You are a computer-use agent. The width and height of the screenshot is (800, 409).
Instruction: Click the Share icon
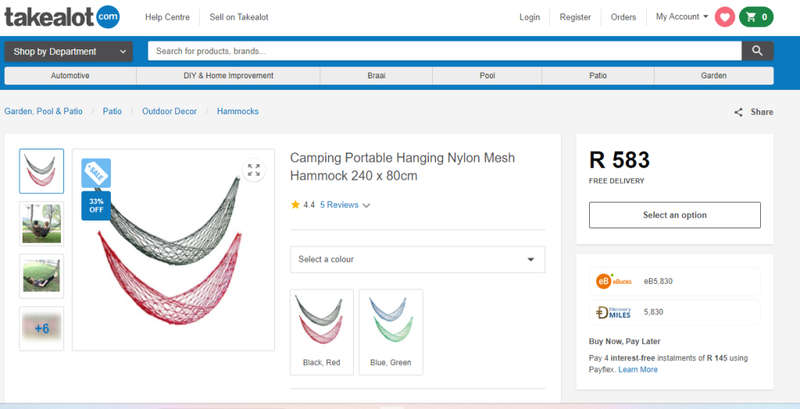[x=738, y=112]
